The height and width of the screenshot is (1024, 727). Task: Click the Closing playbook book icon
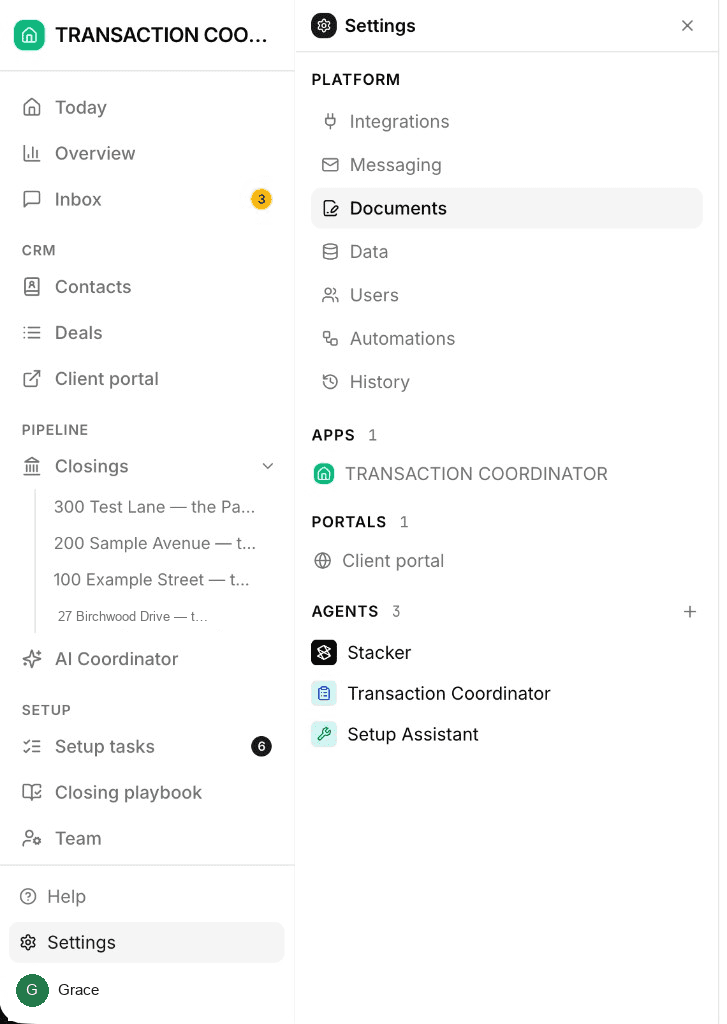(31, 793)
